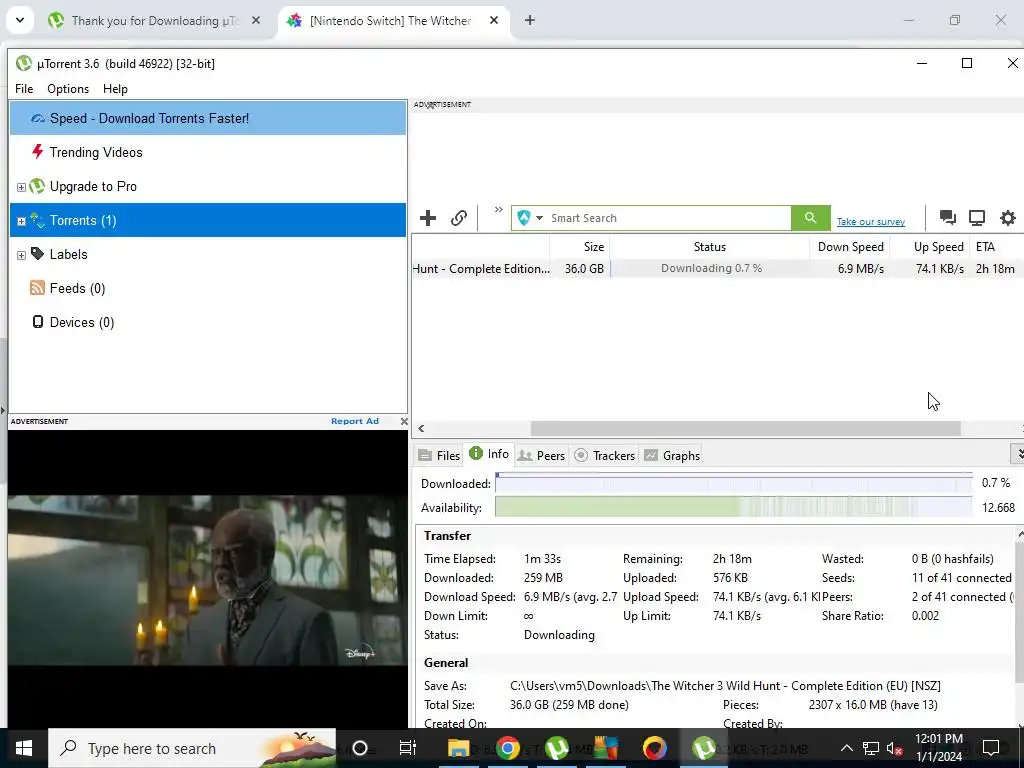Viewport: 1024px width, 768px height.
Task: Open the chat bubbles icon in toolbar
Action: 948,217
